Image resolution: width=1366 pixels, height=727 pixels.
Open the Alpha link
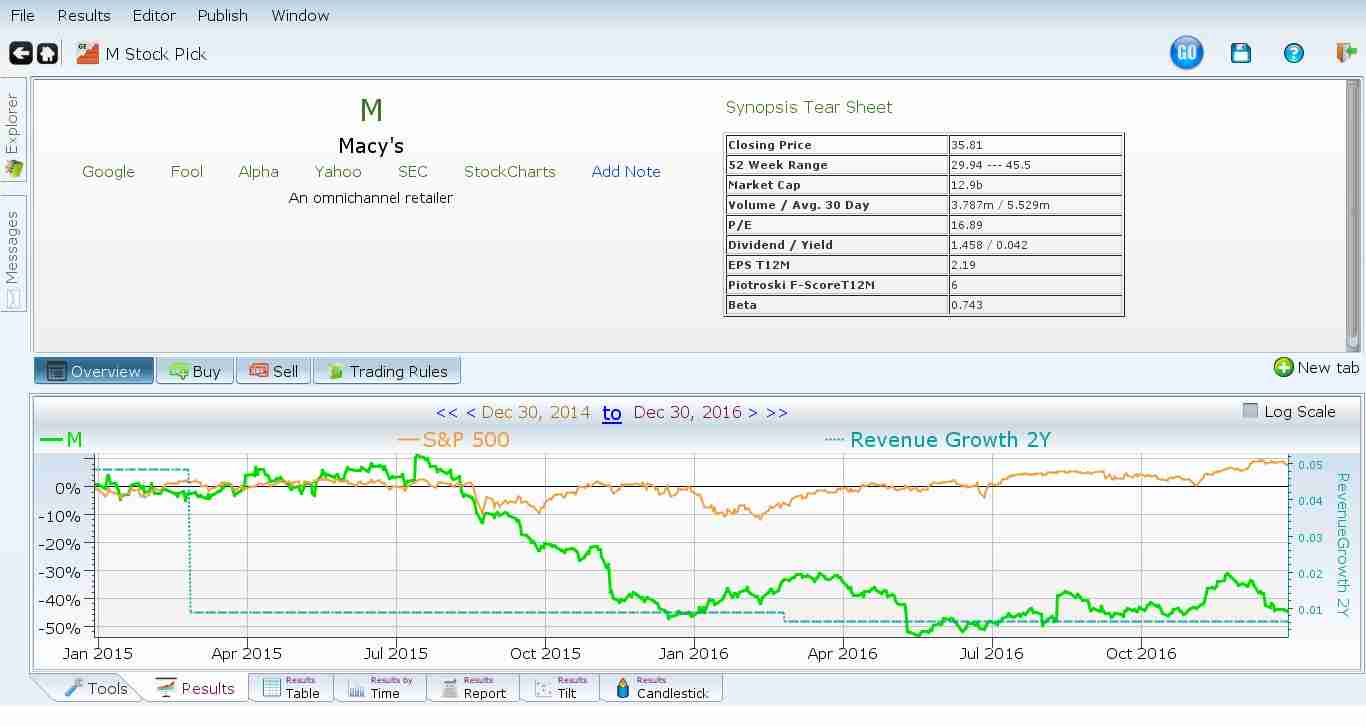[x=258, y=171]
